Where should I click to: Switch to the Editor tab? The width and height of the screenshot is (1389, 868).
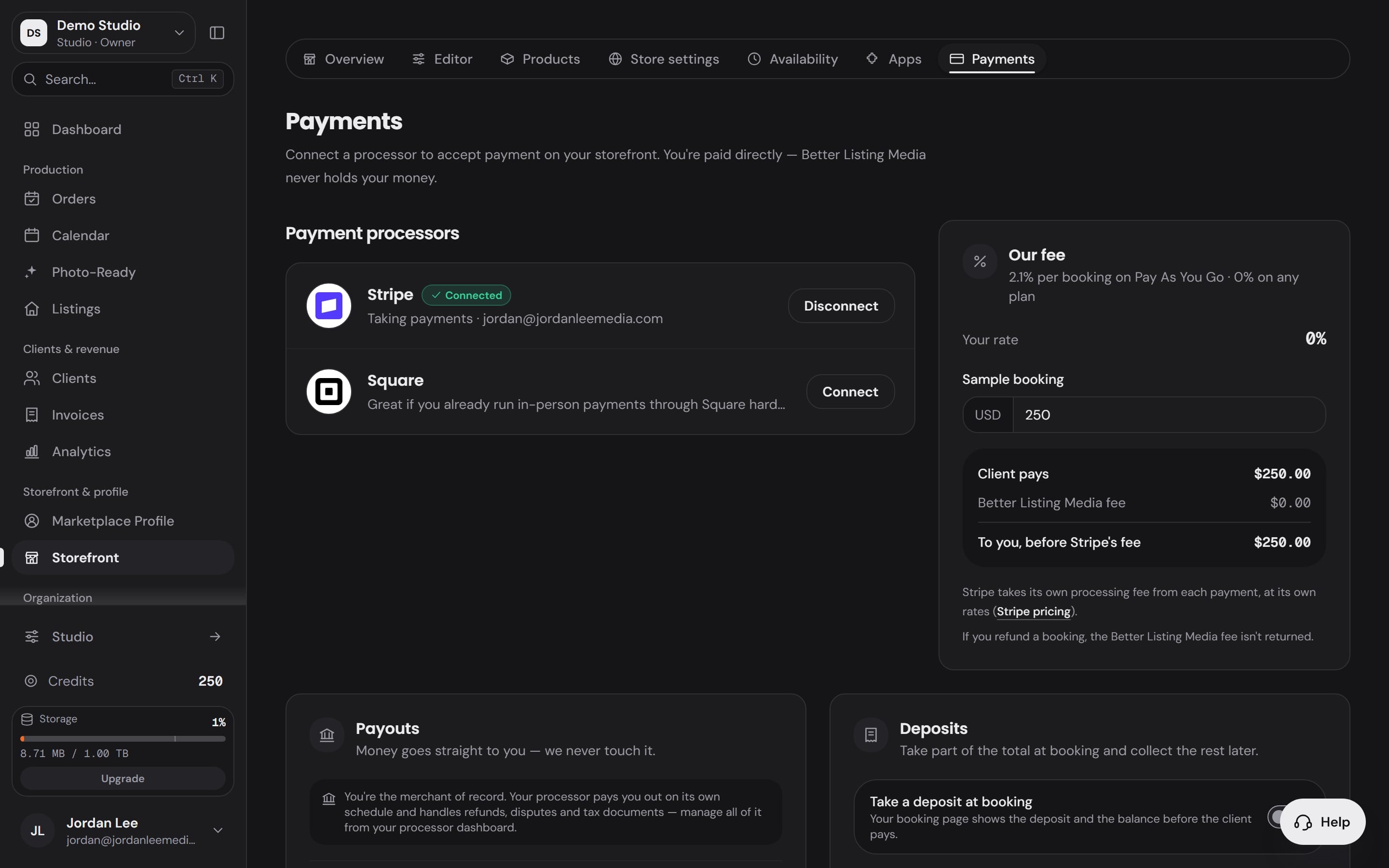point(443,59)
